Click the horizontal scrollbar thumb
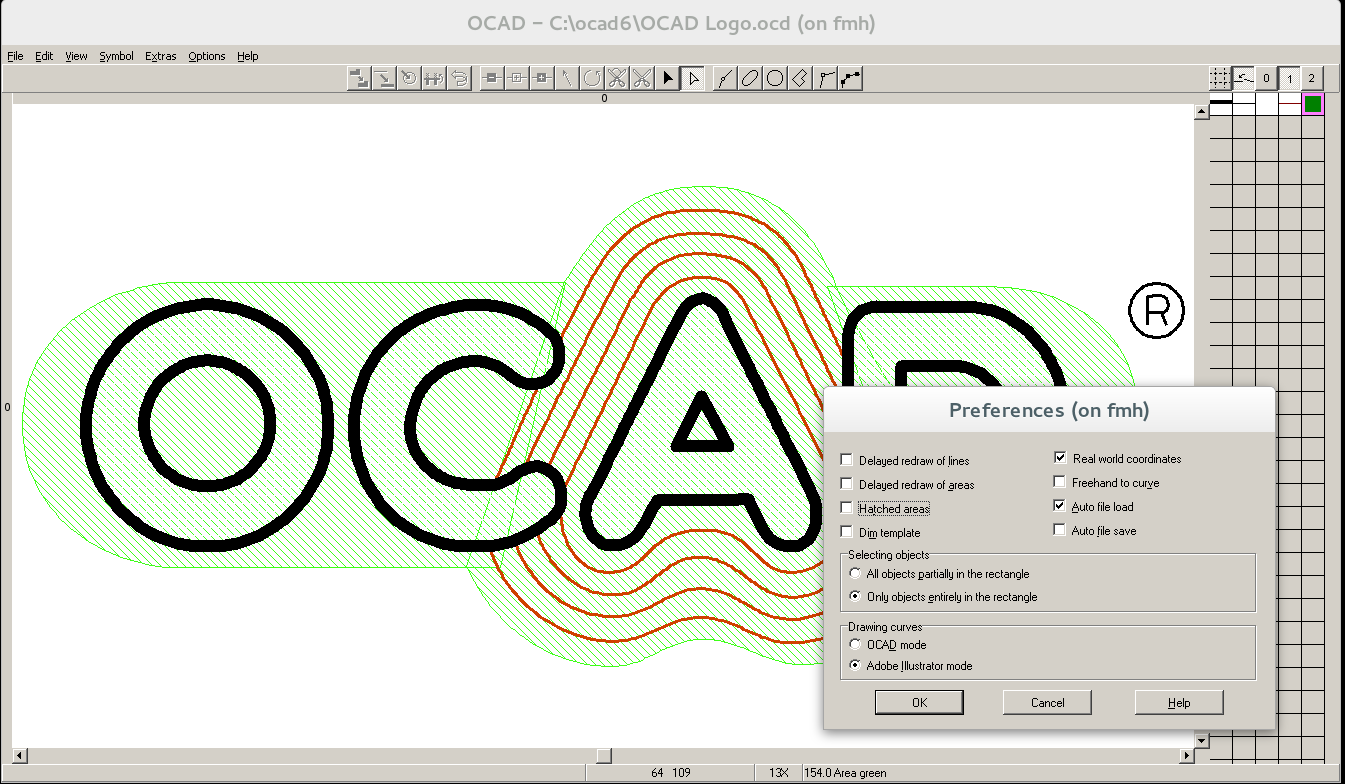 (603, 755)
